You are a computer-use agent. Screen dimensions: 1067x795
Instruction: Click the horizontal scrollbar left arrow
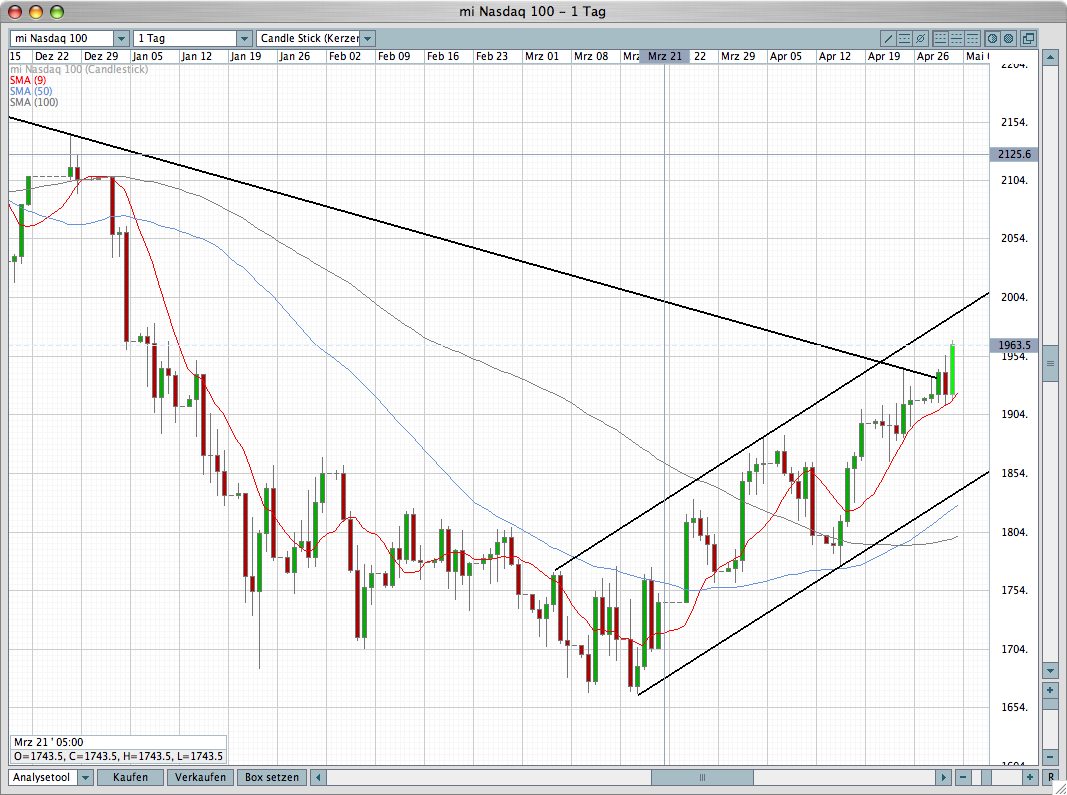click(318, 777)
